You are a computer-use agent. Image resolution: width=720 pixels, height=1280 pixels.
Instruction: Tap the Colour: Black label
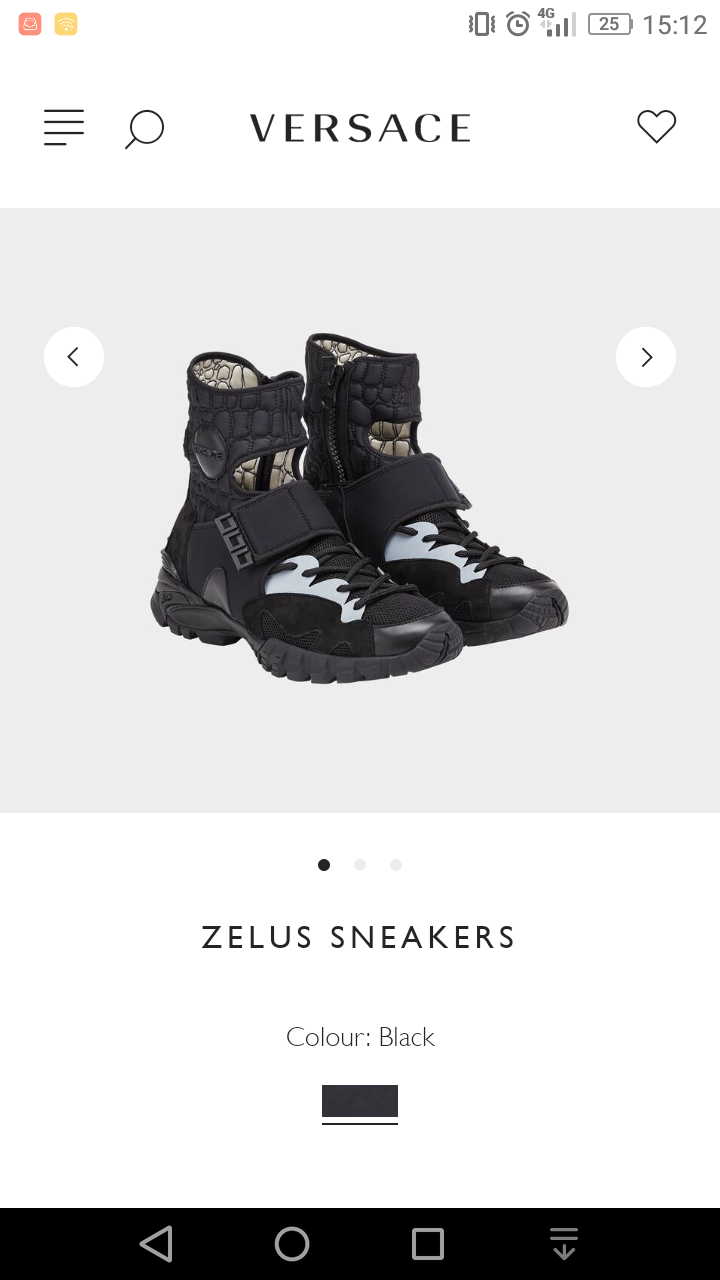click(360, 1037)
